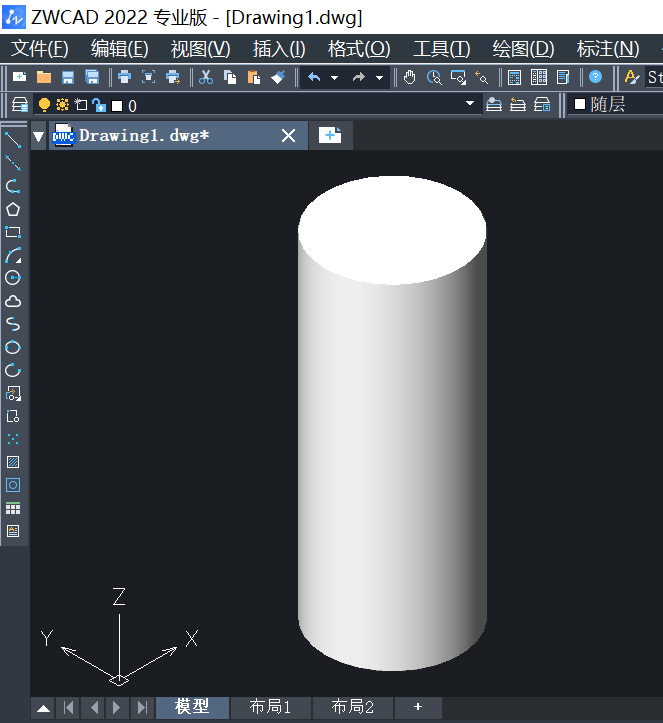Open the 绘图(D) menu

pos(523,49)
